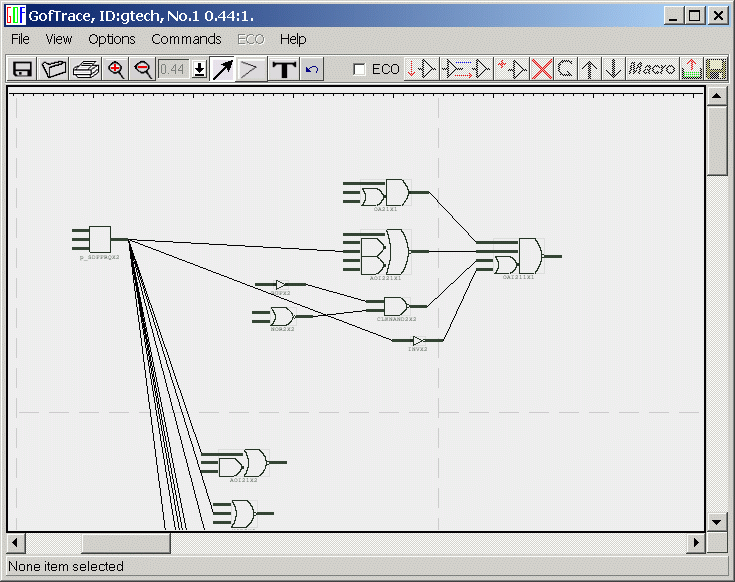Click the Save disk icon in toolbar
The height and width of the screenshot is (582, 735).
[x=21, y=69]
